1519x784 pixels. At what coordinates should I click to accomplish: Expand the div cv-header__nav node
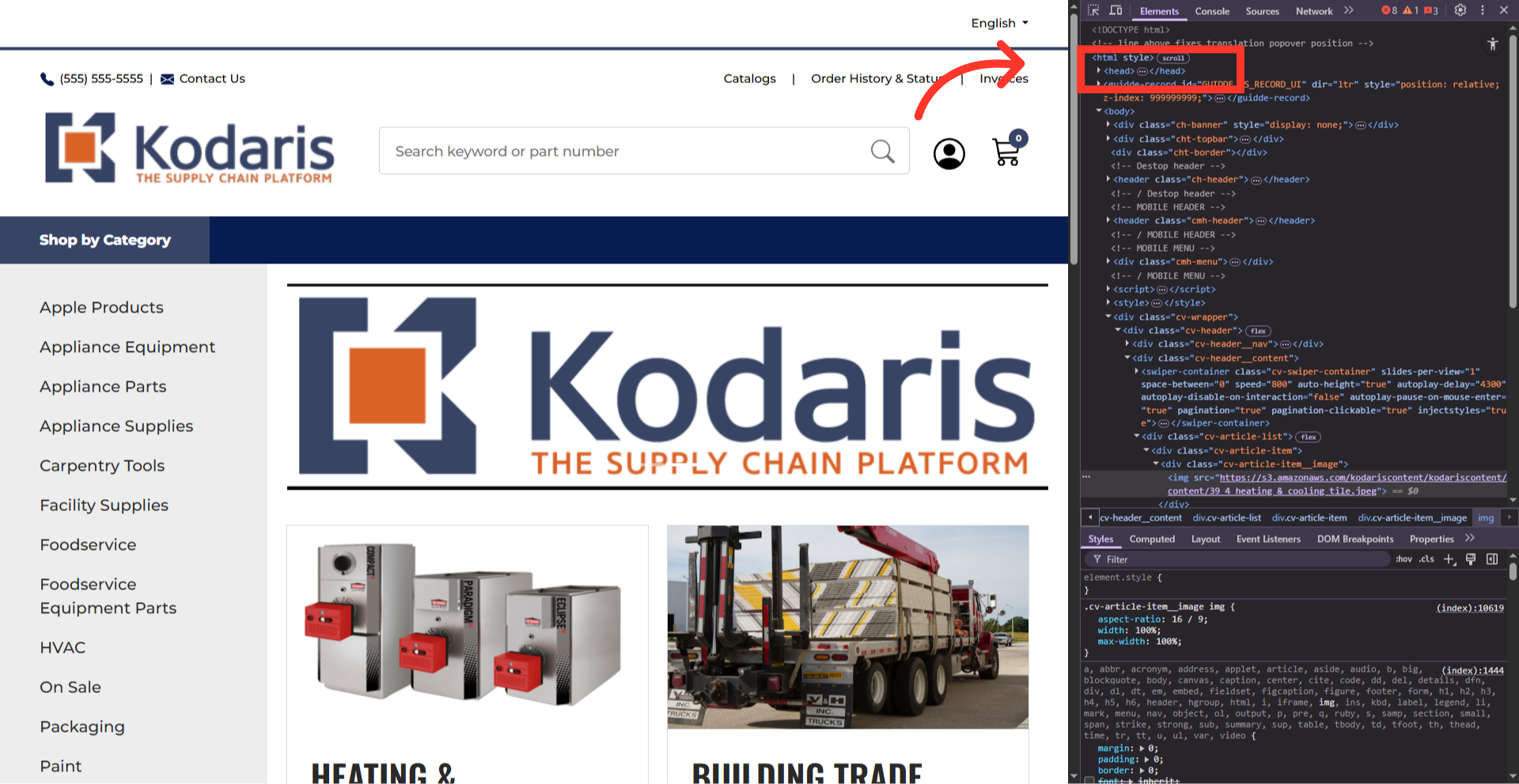[1127, 344]
